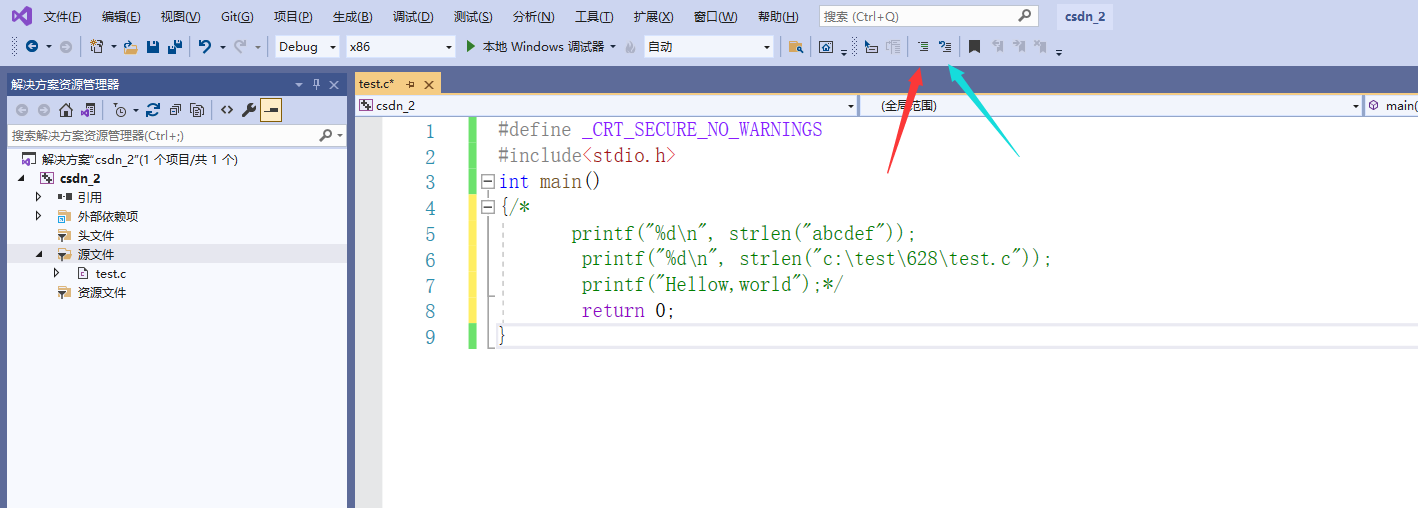The width and height of the screenshot is (1418, 508).
Task: Open the 自动 dropdown in toolbar
Action: click(709, 47)
